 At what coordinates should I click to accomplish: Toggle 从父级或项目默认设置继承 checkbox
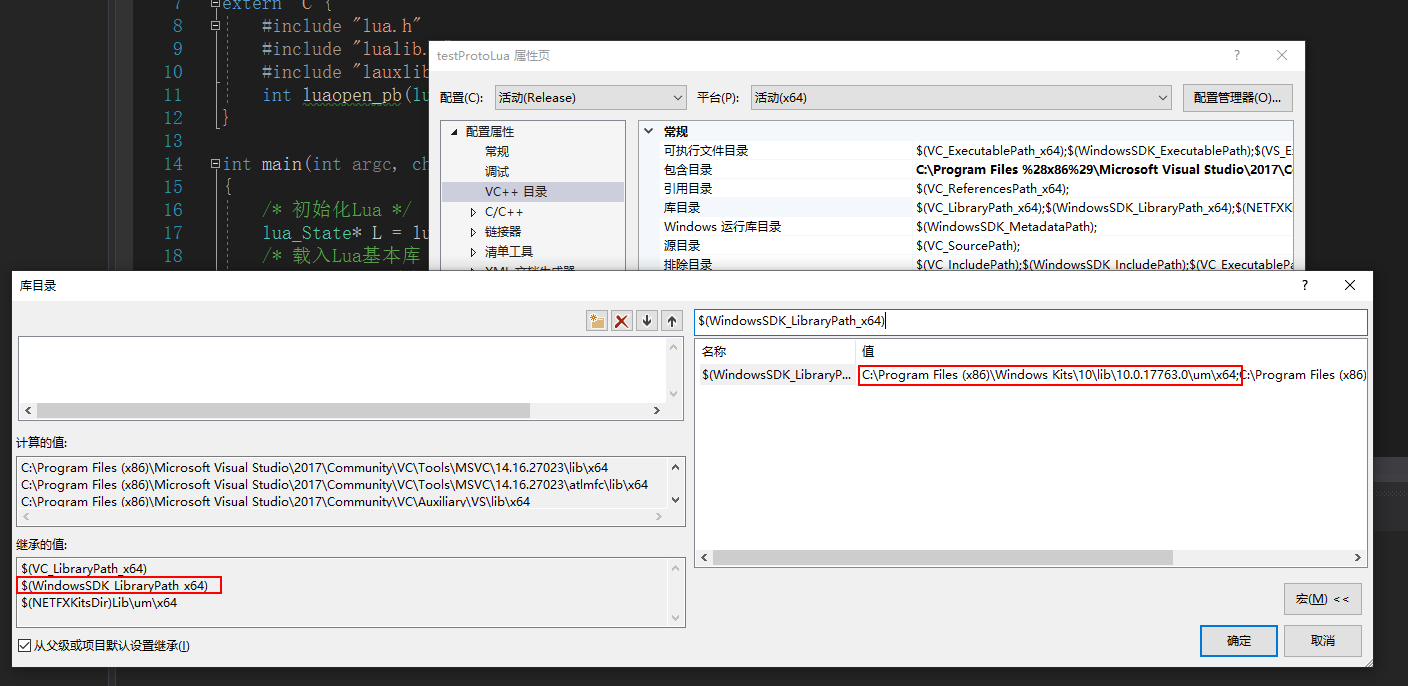pos(22,646)
